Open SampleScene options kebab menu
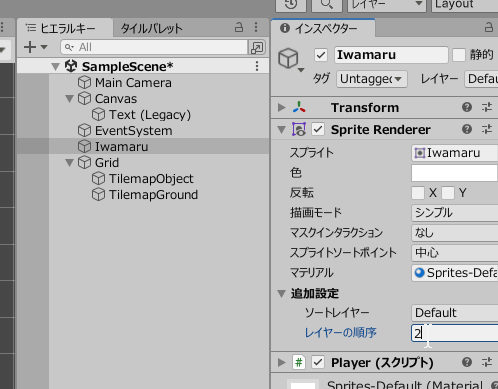 [257, 66]
